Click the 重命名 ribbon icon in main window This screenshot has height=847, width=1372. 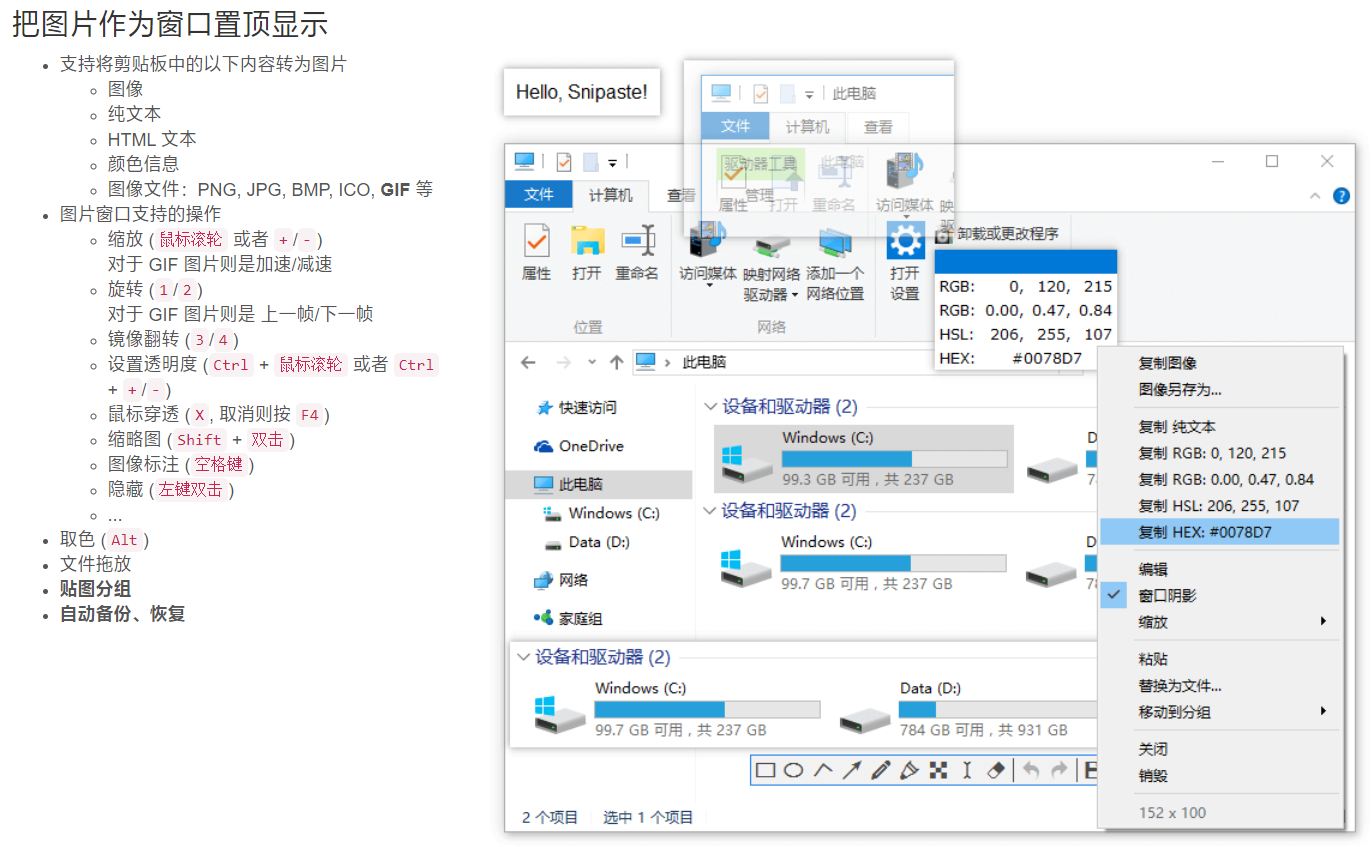[x=637, y=253]
